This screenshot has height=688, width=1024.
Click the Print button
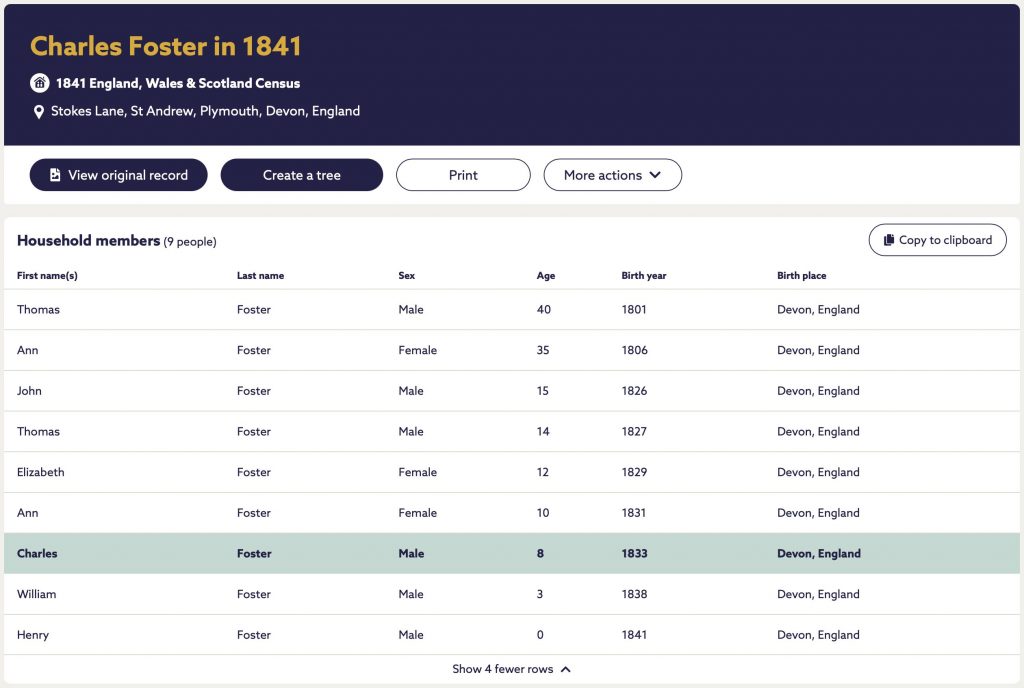pos(463,175)
